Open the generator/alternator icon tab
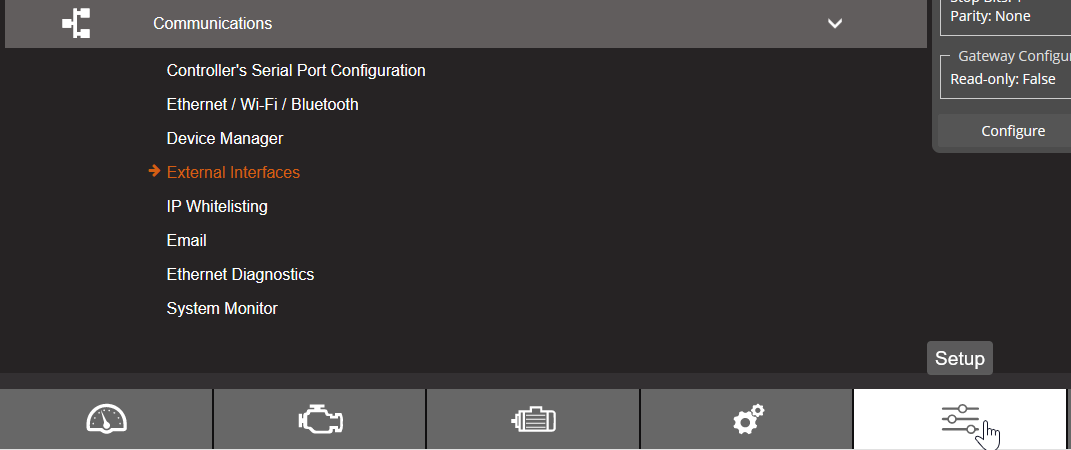This screenshot has height=450, width=1071. click(533, 419)
